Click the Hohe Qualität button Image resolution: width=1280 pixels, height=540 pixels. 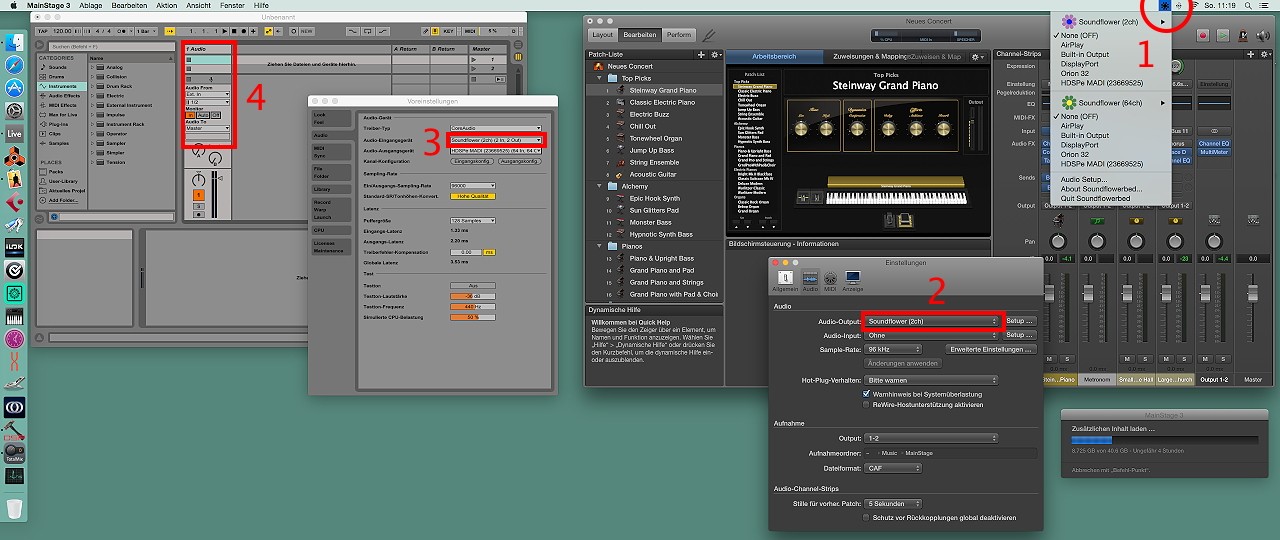click(474, 196)
